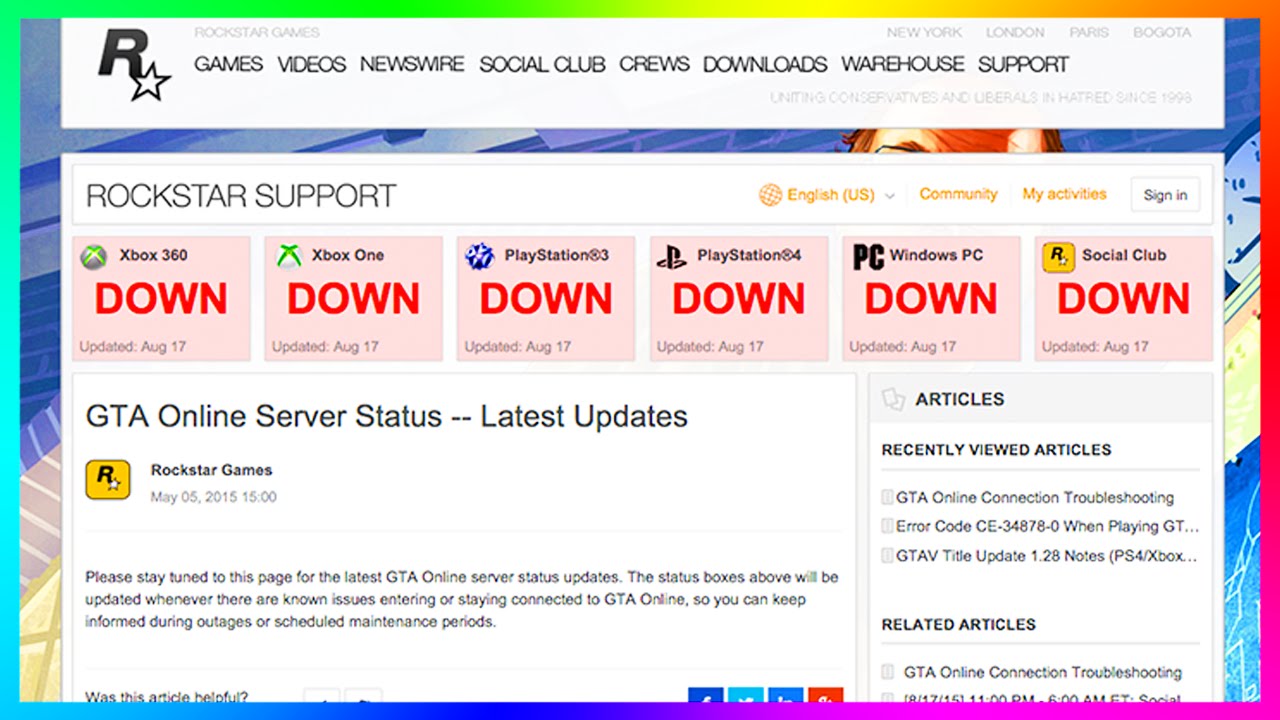Go to SOCIAL CLUB in navigation
Image resolution: width=1280 pixels, height=720 pixels.
tap(542, 64)
